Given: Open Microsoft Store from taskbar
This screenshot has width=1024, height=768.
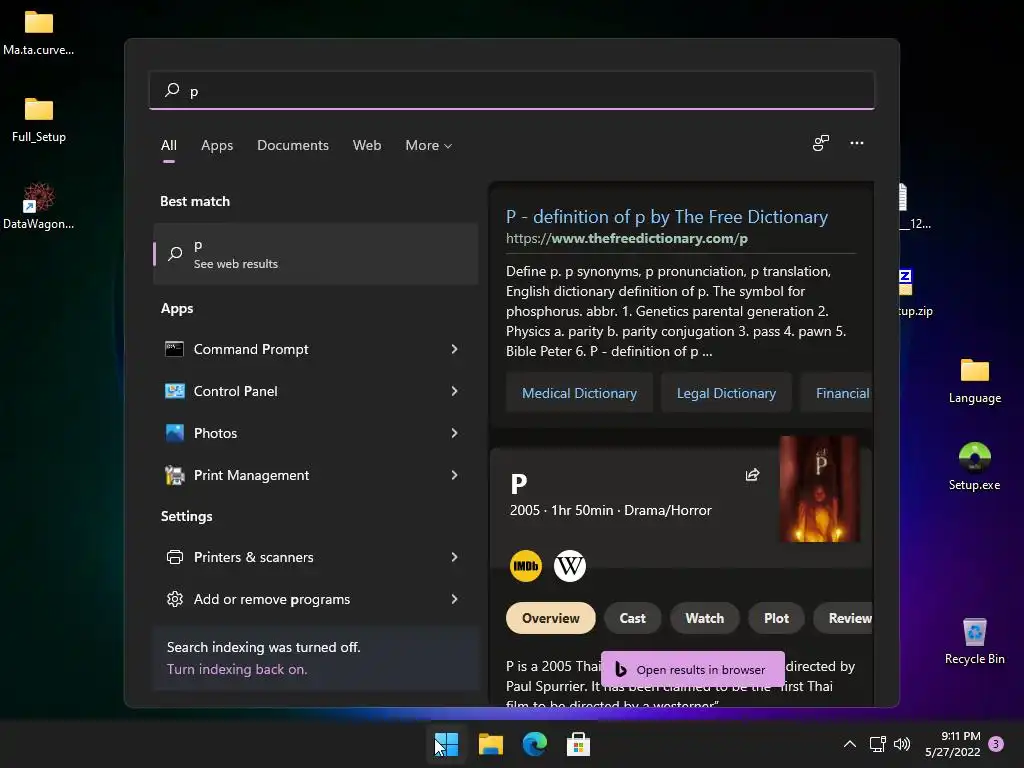Looking at the screenshot, I should (578, 744).
